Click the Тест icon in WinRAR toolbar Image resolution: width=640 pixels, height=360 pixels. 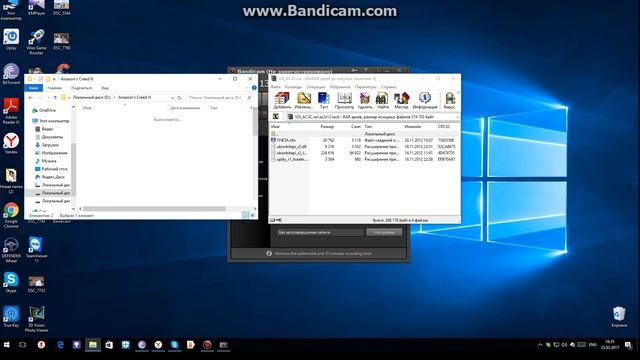(x=324, y=100)
